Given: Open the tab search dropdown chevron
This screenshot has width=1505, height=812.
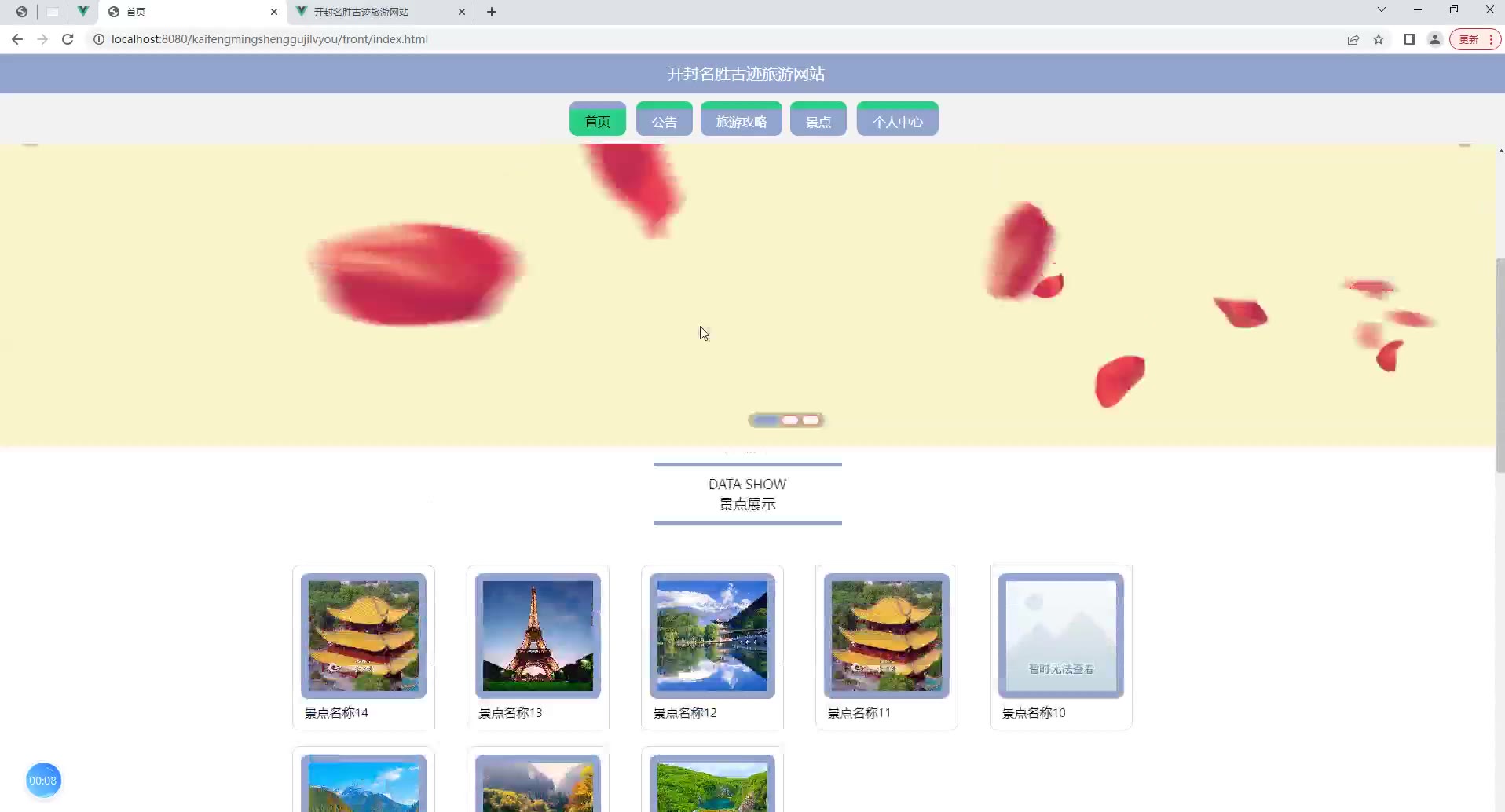Looking at the screenshot, I should [1382, 9].
